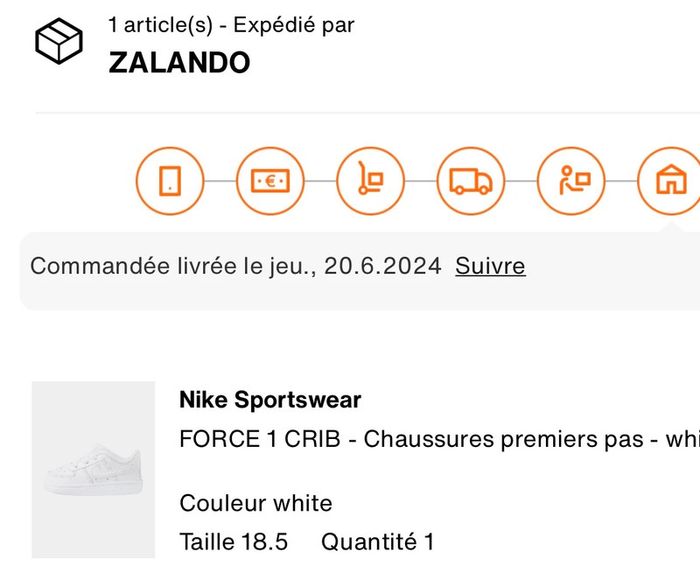The height and width of the screenshot is (564, 700).
Task: Click the house delivered step icon
Action: point(670,181)
